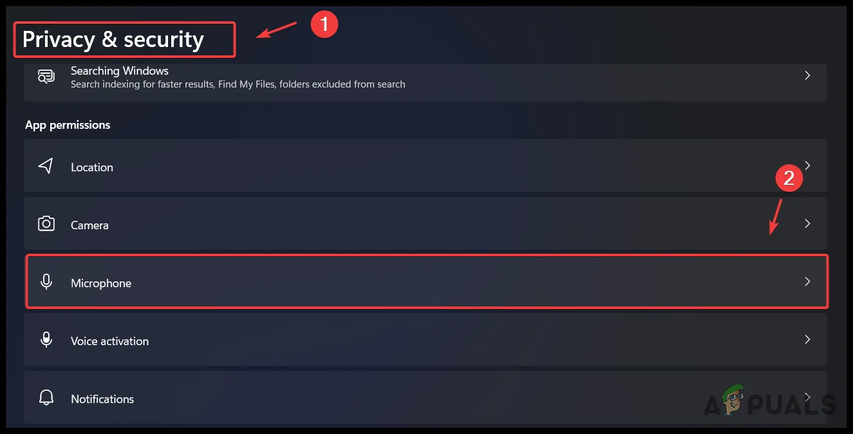This screenshot has width=853, height=434.
Task: Open the Location permissions entry
Action: click(x=425, y=165)
